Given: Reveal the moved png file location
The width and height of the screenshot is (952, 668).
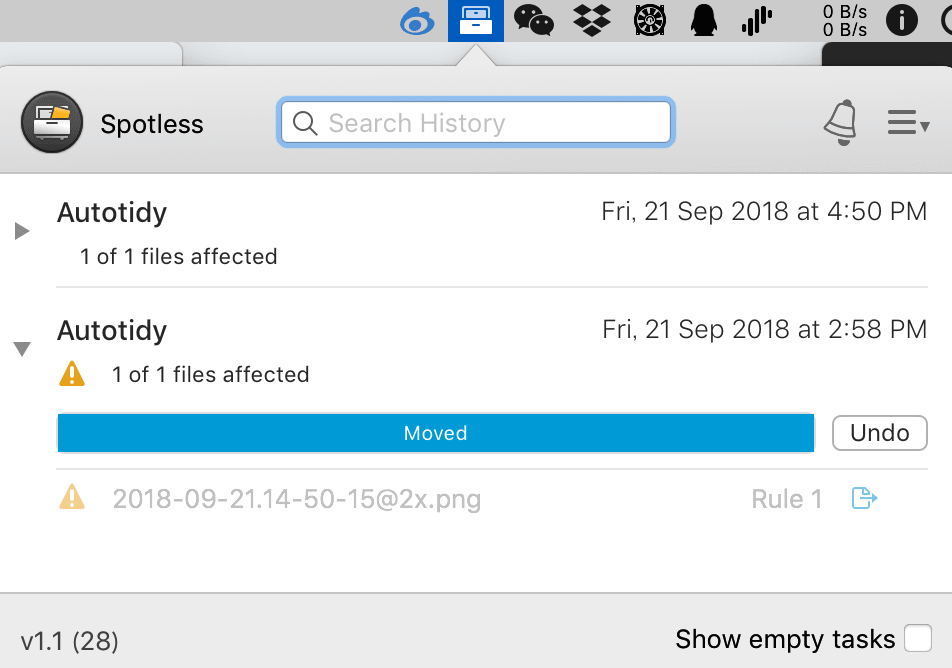Looking at the screenshot, I should pyautogui.click(x=864, y=498).
